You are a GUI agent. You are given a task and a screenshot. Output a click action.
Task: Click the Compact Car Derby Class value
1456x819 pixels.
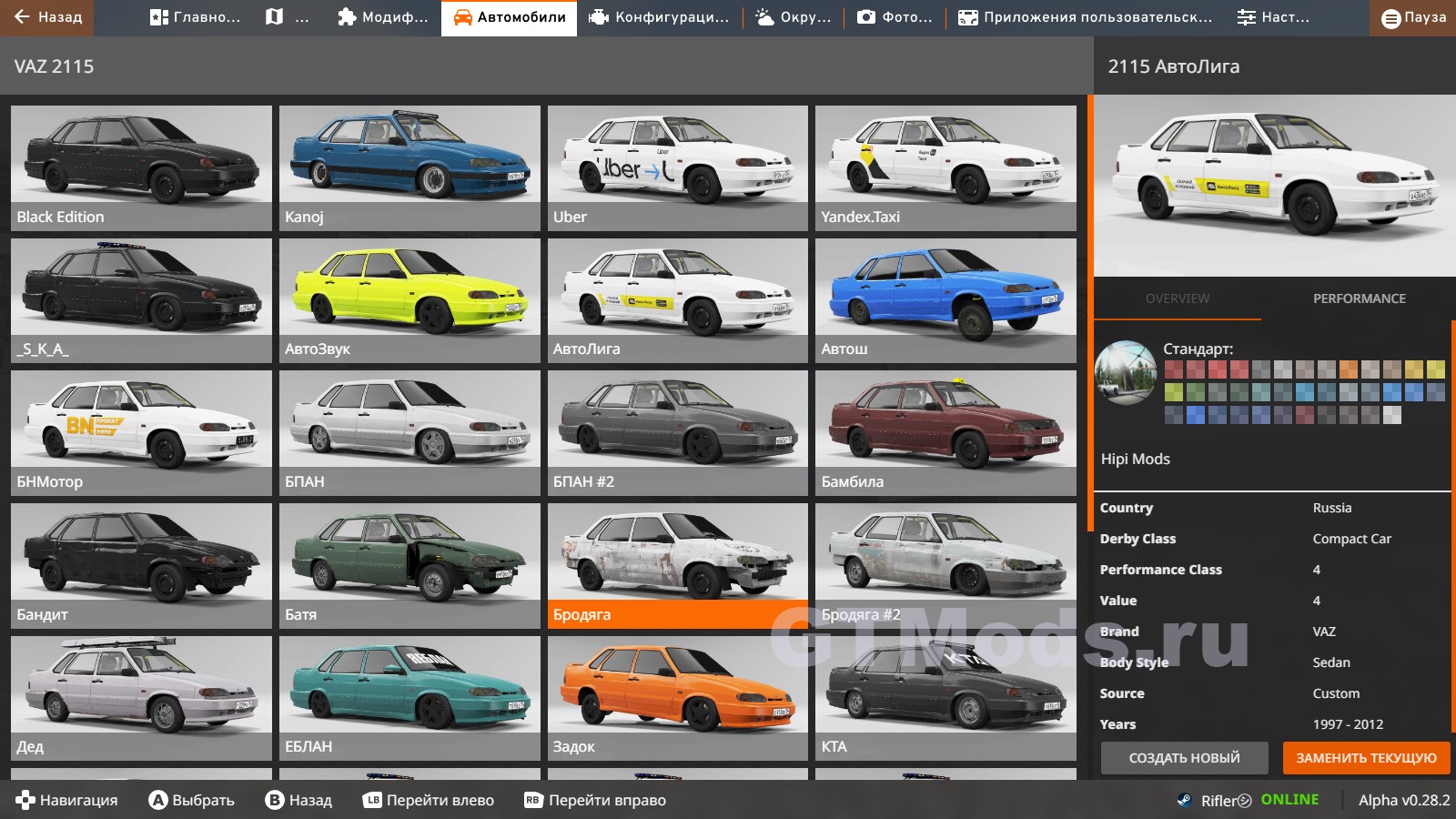pos(1351,539)
